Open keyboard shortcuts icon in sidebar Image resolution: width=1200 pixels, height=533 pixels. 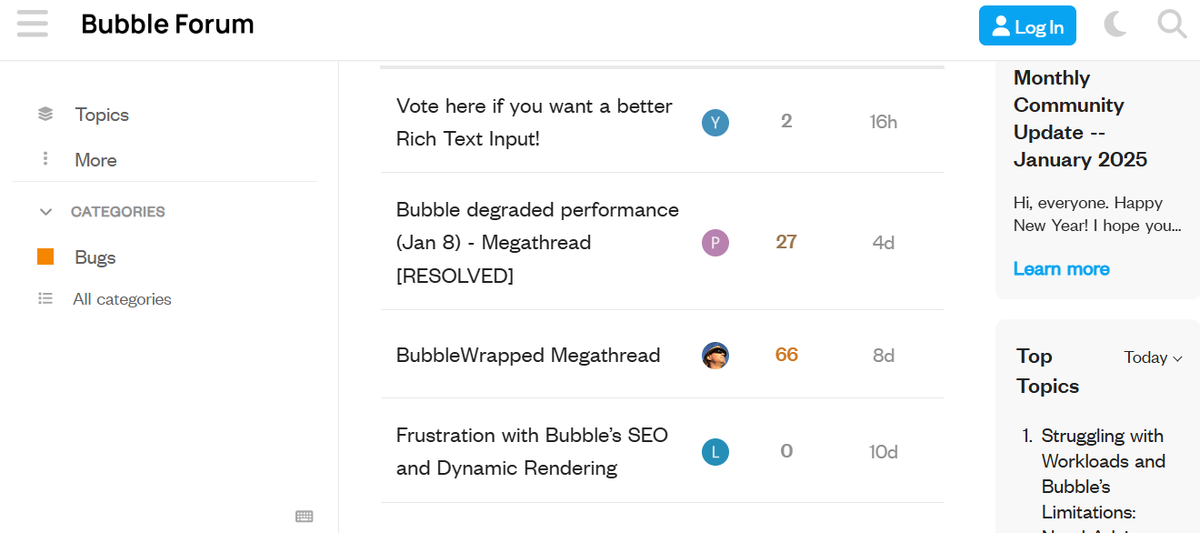pos(304,516)
